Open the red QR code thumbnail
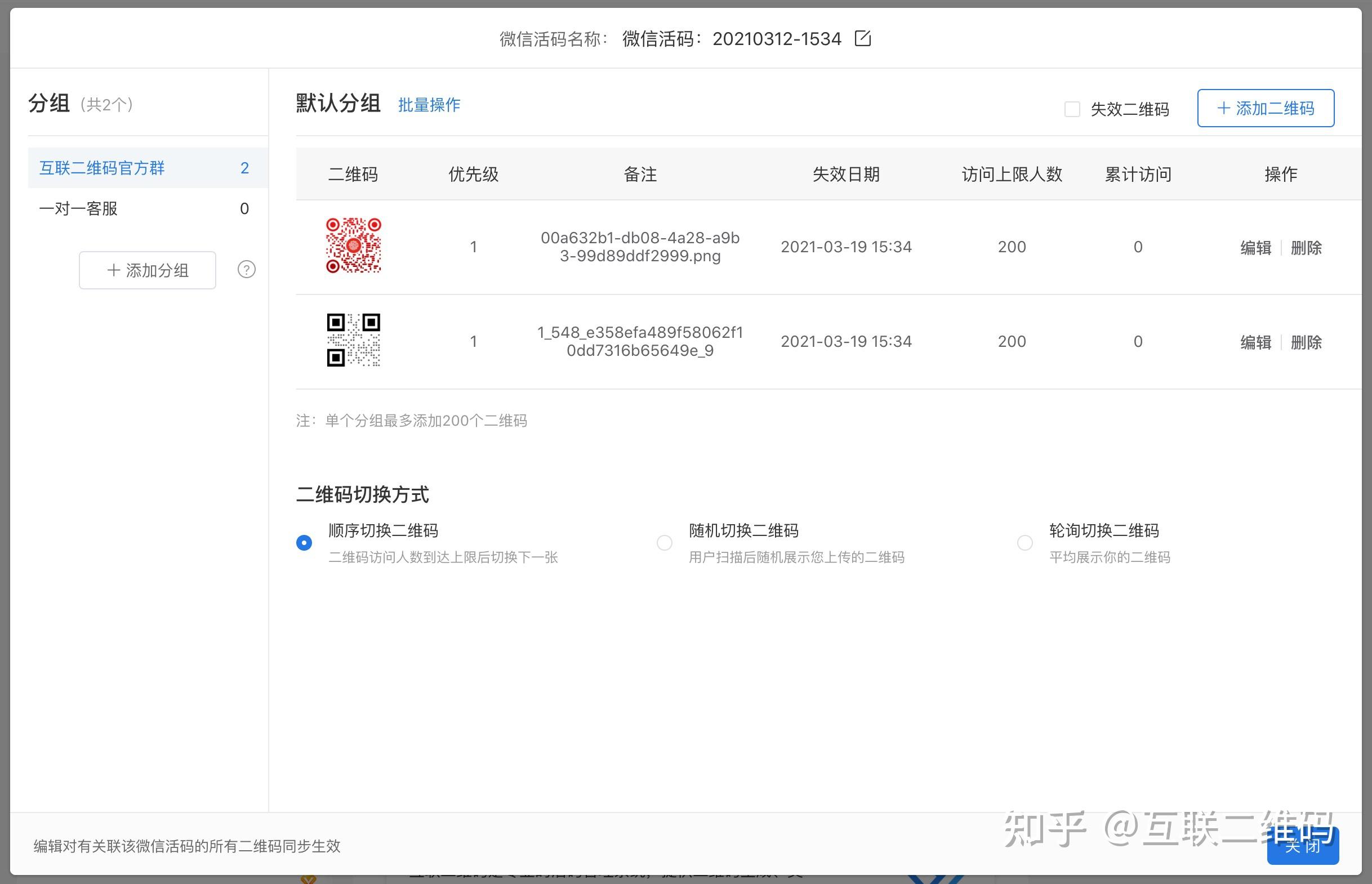 pos(353,245)
